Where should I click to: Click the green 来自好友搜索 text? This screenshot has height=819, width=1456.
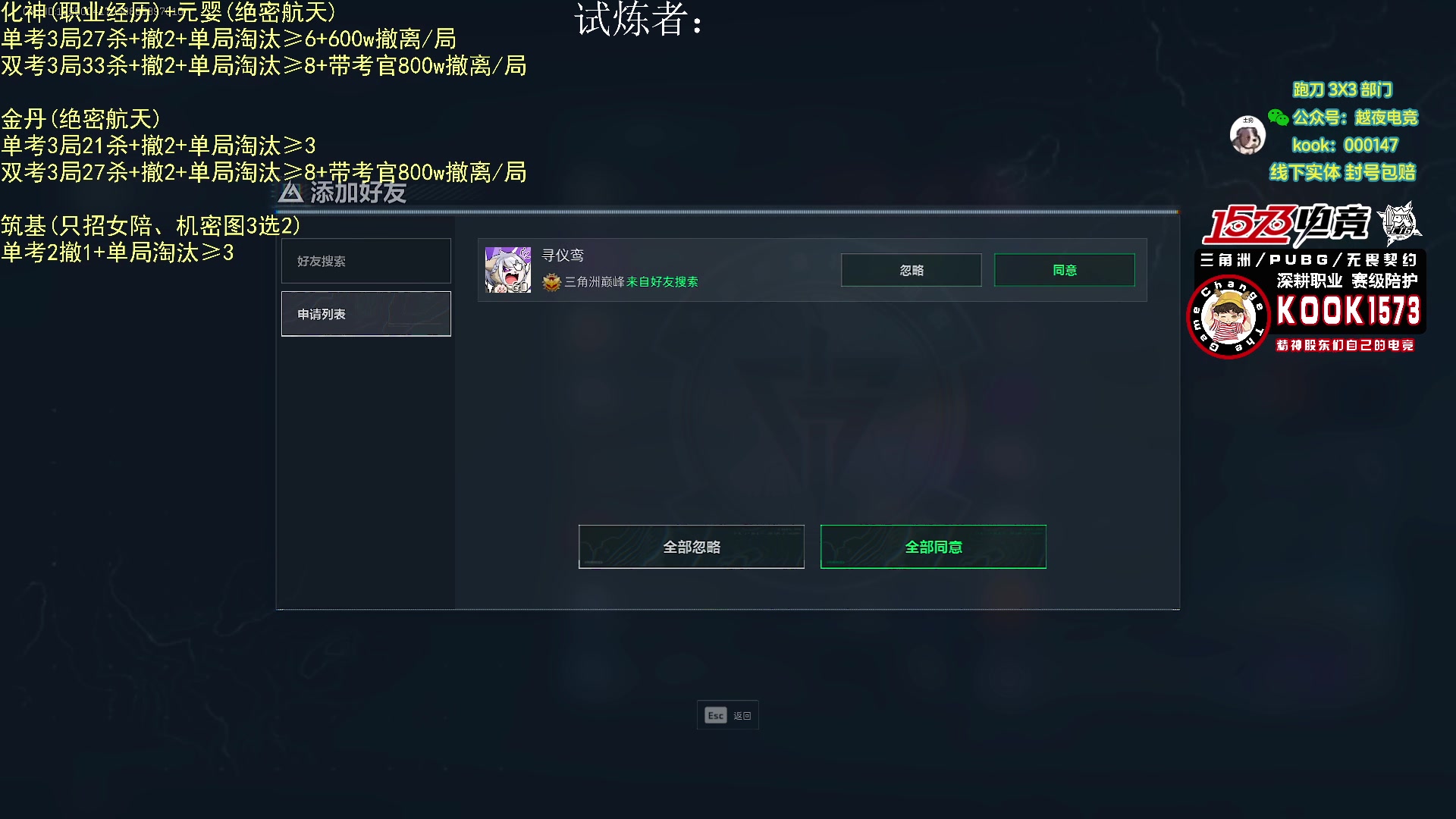click(x=662, y=282)
